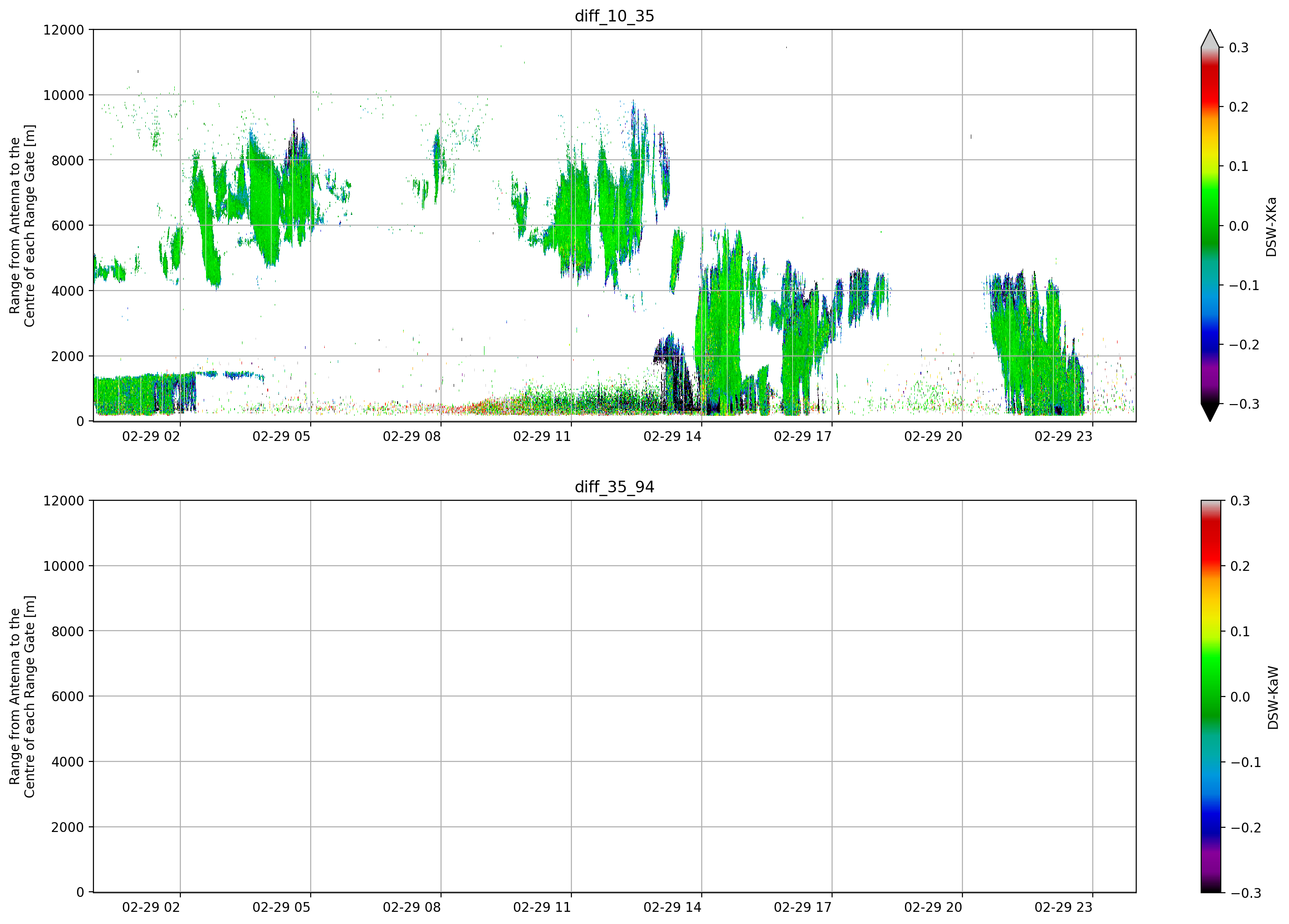This screenshot has height=924, width=1289.
Task: Click the 02-29 08 tick label on top plot
Action: coord(412,436)
